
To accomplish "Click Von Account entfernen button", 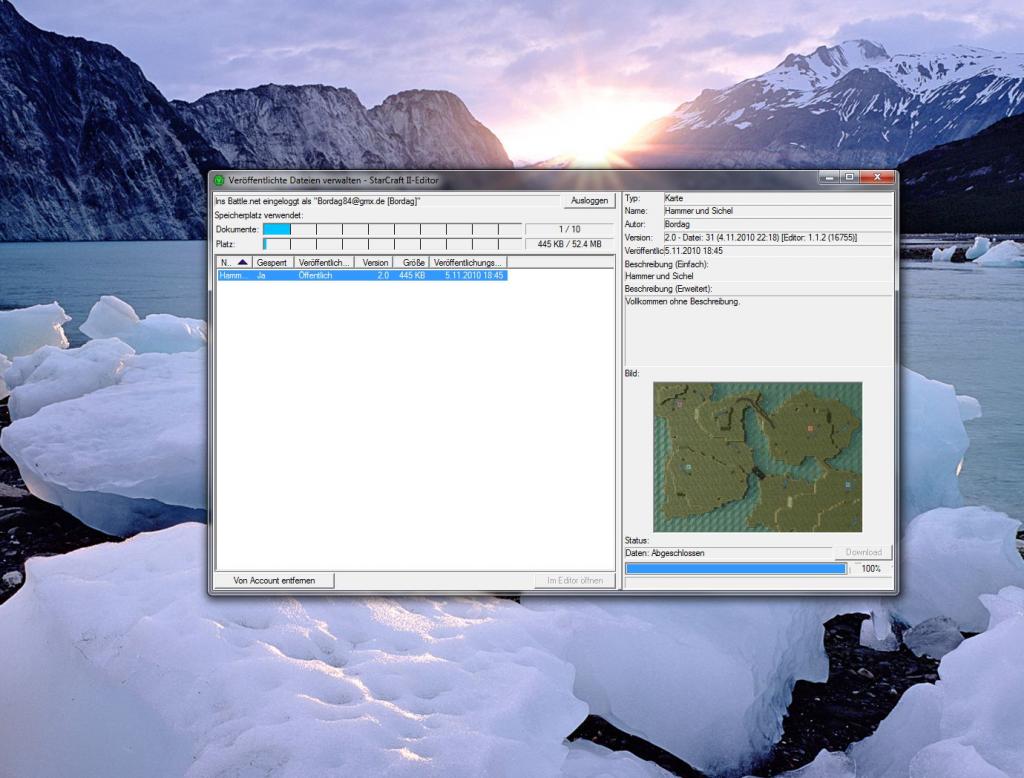I will click(x=275, y=581).
